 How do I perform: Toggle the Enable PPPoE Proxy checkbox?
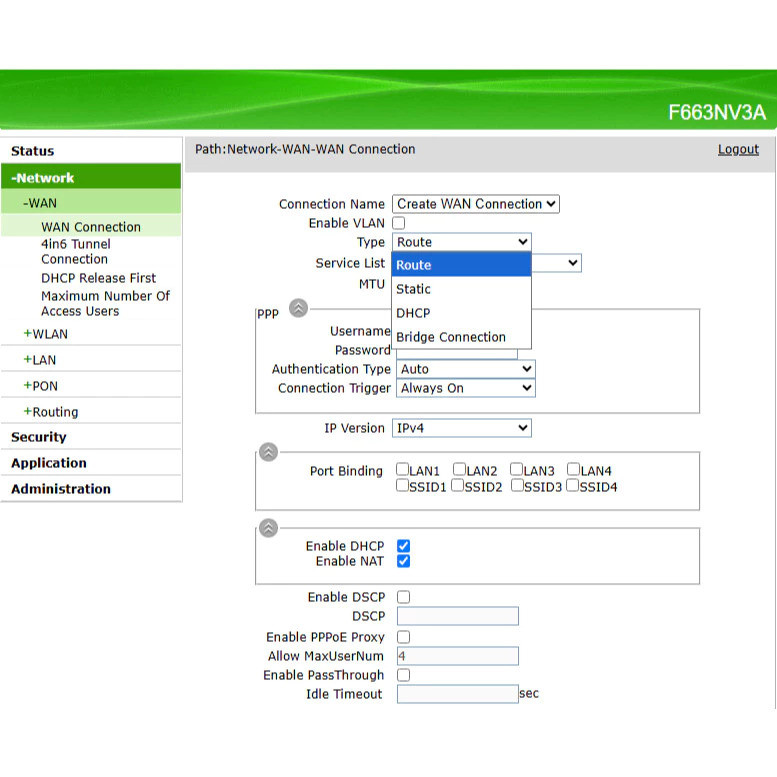403,637
